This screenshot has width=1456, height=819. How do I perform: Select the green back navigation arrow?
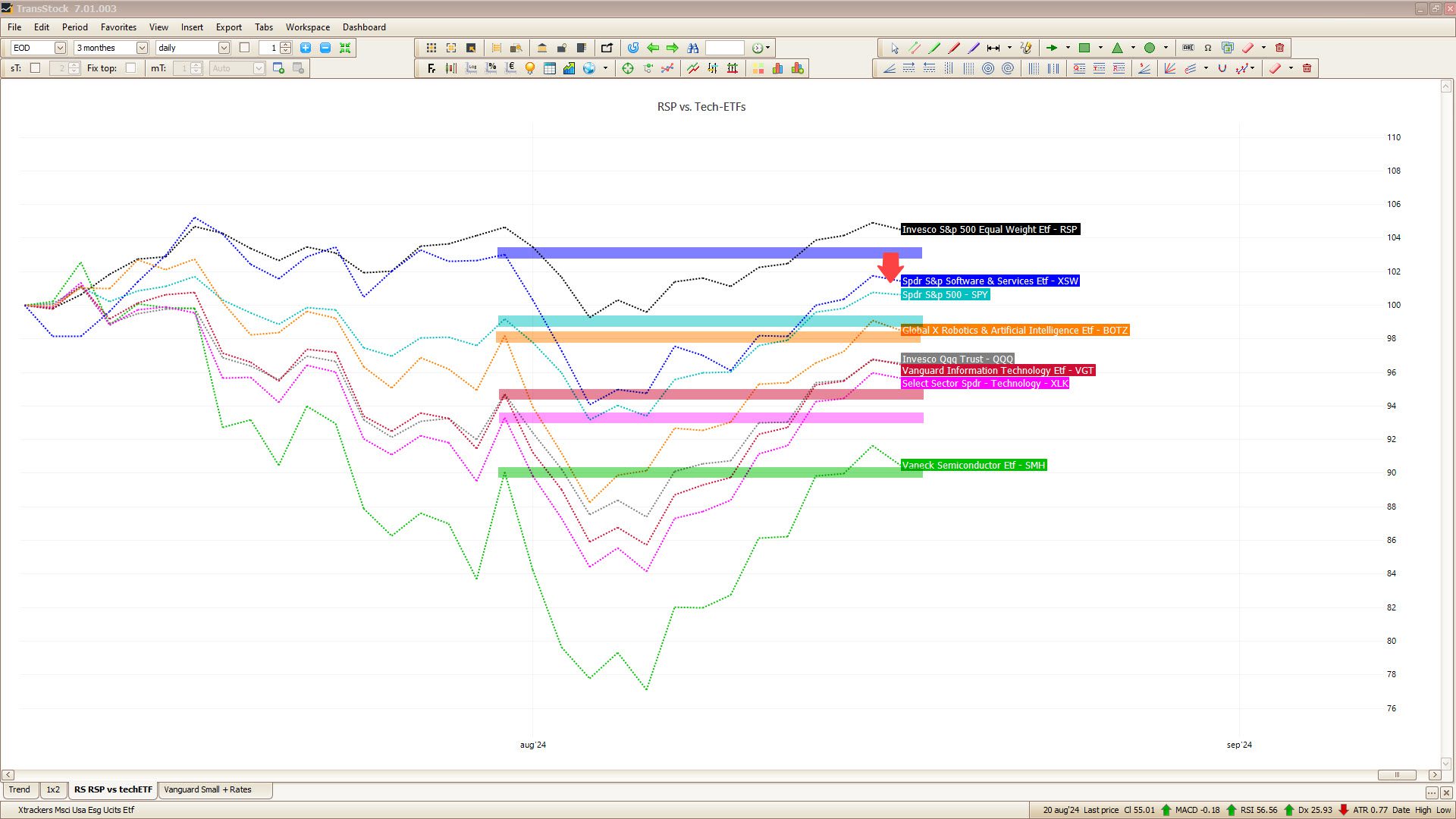[x=653, y=48]
